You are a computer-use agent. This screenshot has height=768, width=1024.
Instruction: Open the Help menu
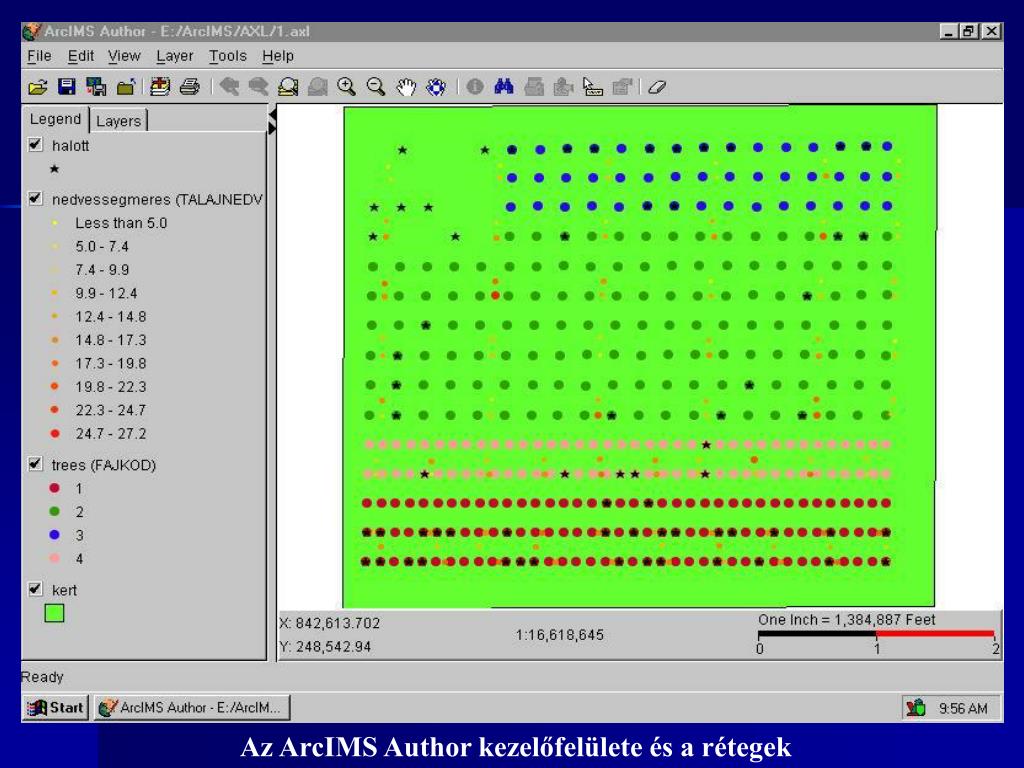pyautogui.click(x=278, y=56)
